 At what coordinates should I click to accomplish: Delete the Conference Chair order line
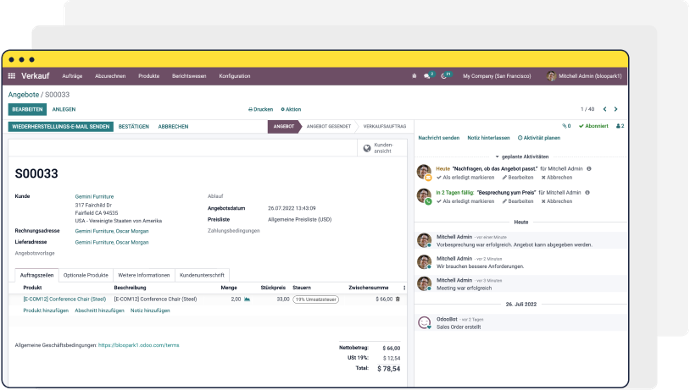[398, 299]
